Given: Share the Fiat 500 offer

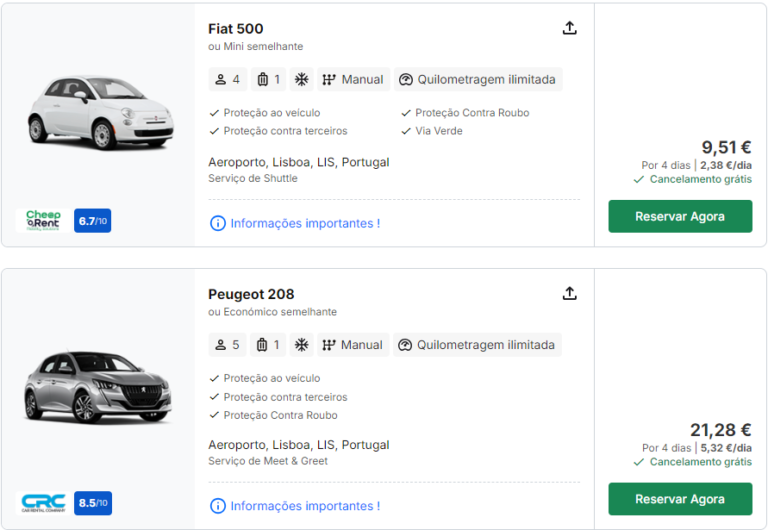Looking at the screenshot, I should [570, 28].
